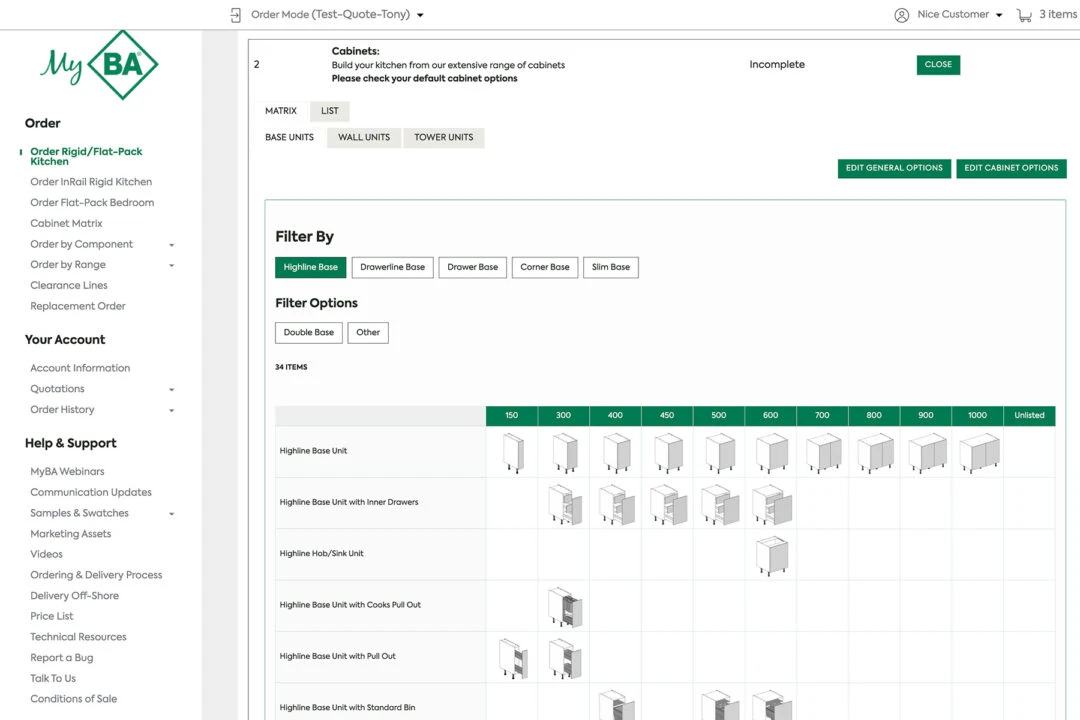Expand the Quotations section
The height and width of the screenshot is (720, 1080).
tap(57, 388)
